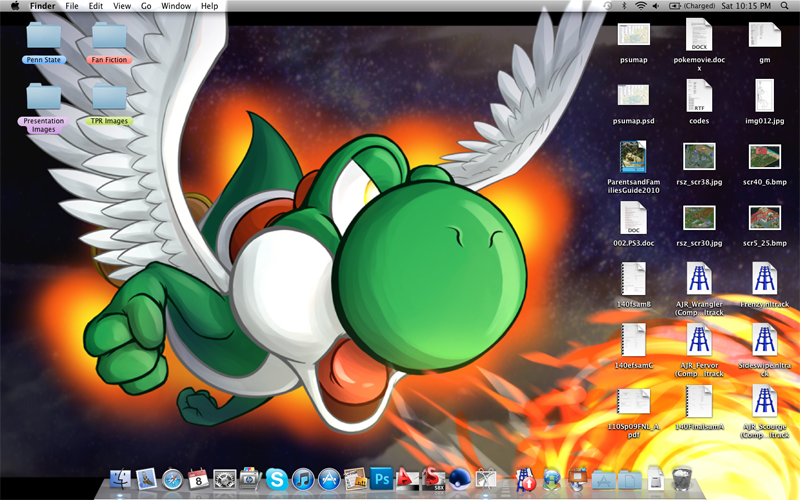Open the View menu
The height and width of the screenshot is (500, 800).
122,6
